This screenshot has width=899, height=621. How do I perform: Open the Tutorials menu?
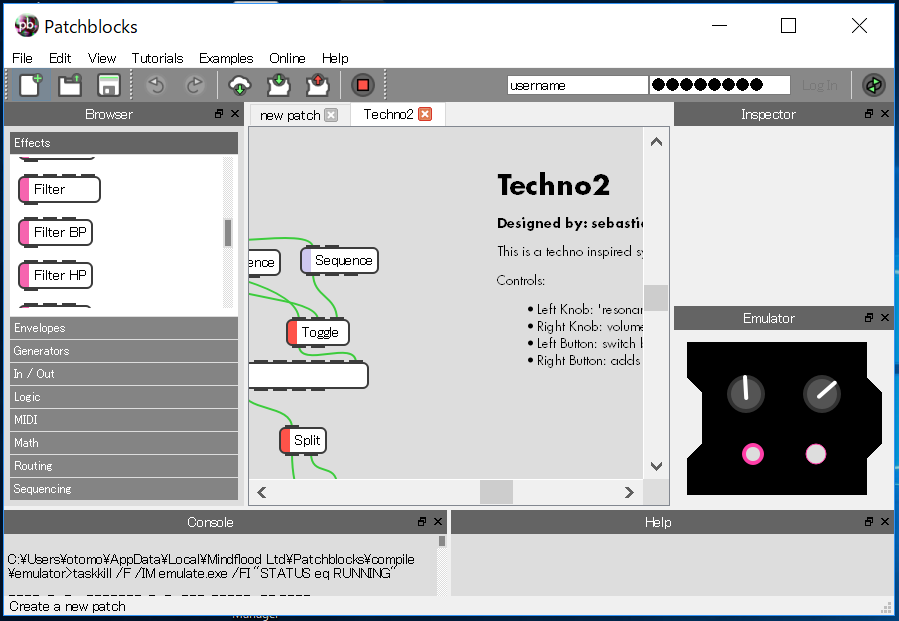[x=157, y=58]
